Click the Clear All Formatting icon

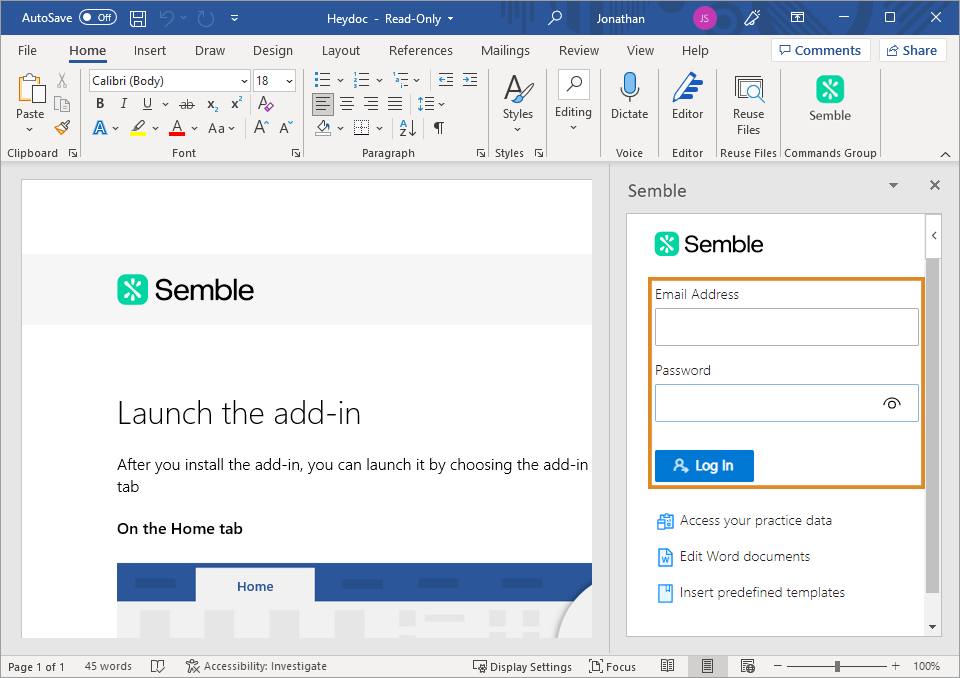(x=265, y=104)
